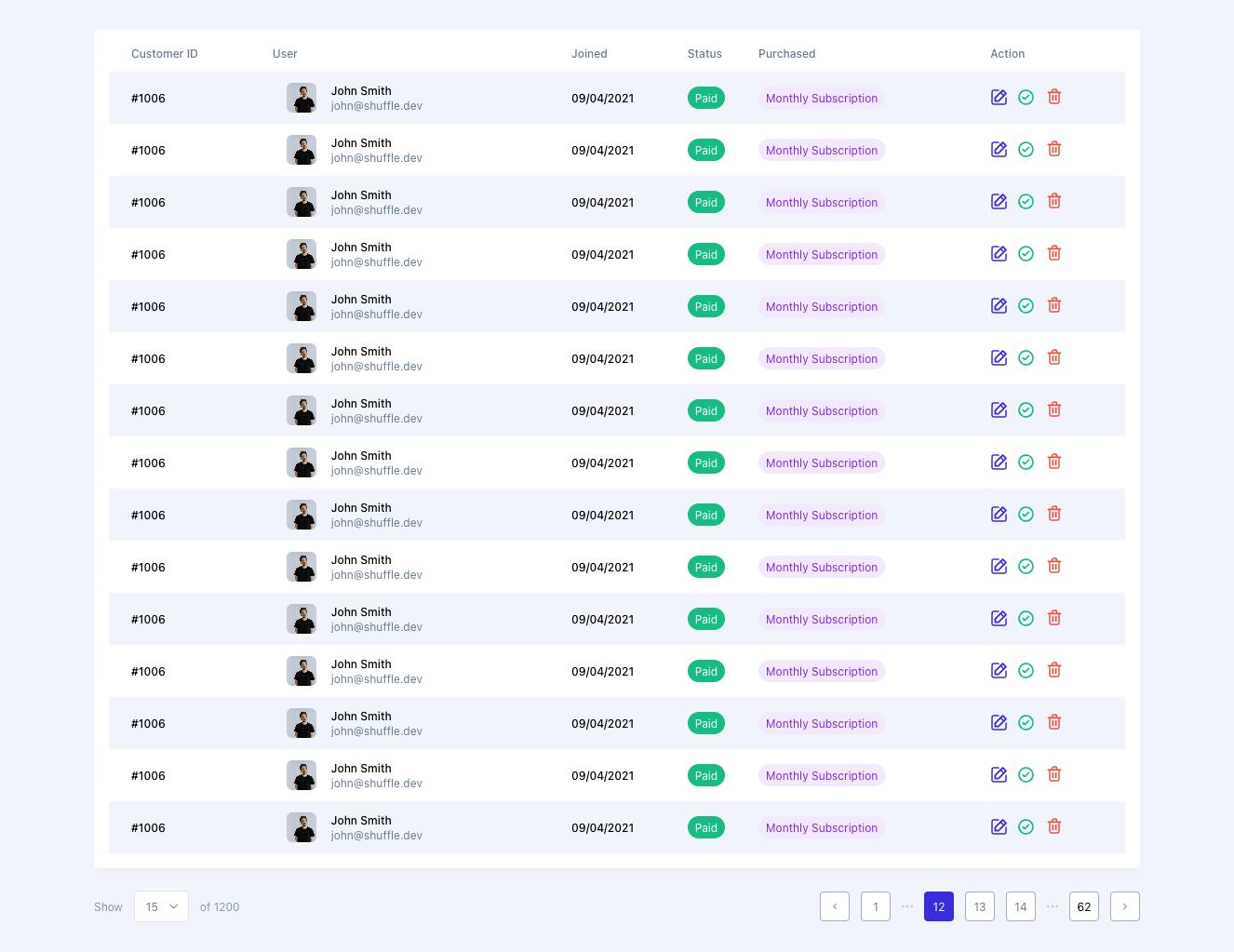1234x952 pixels.
Task: Click the edit icon in the first row
Action: (999, 98)
